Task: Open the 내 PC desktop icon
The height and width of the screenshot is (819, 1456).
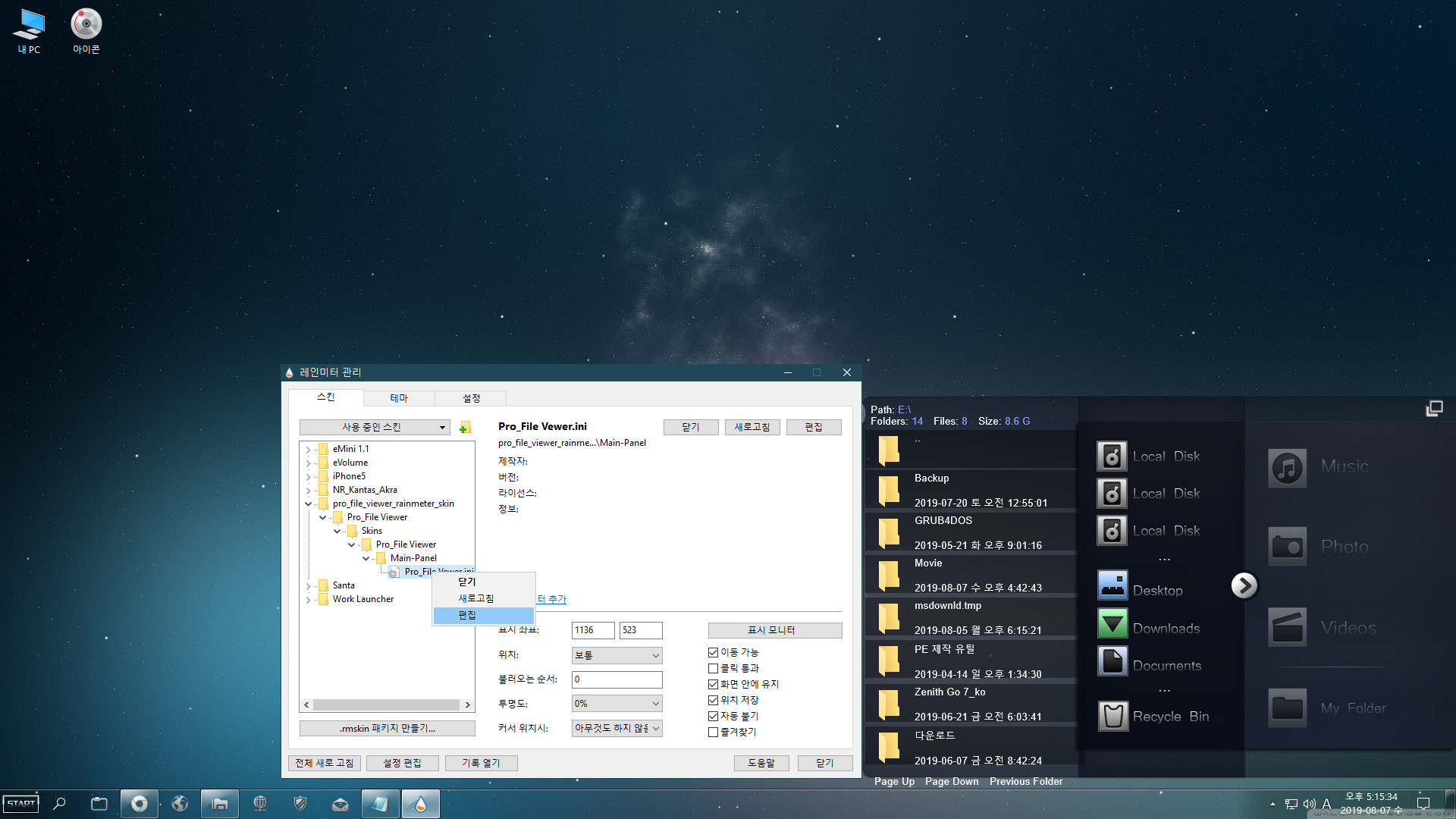Action: tap(29, 31)
